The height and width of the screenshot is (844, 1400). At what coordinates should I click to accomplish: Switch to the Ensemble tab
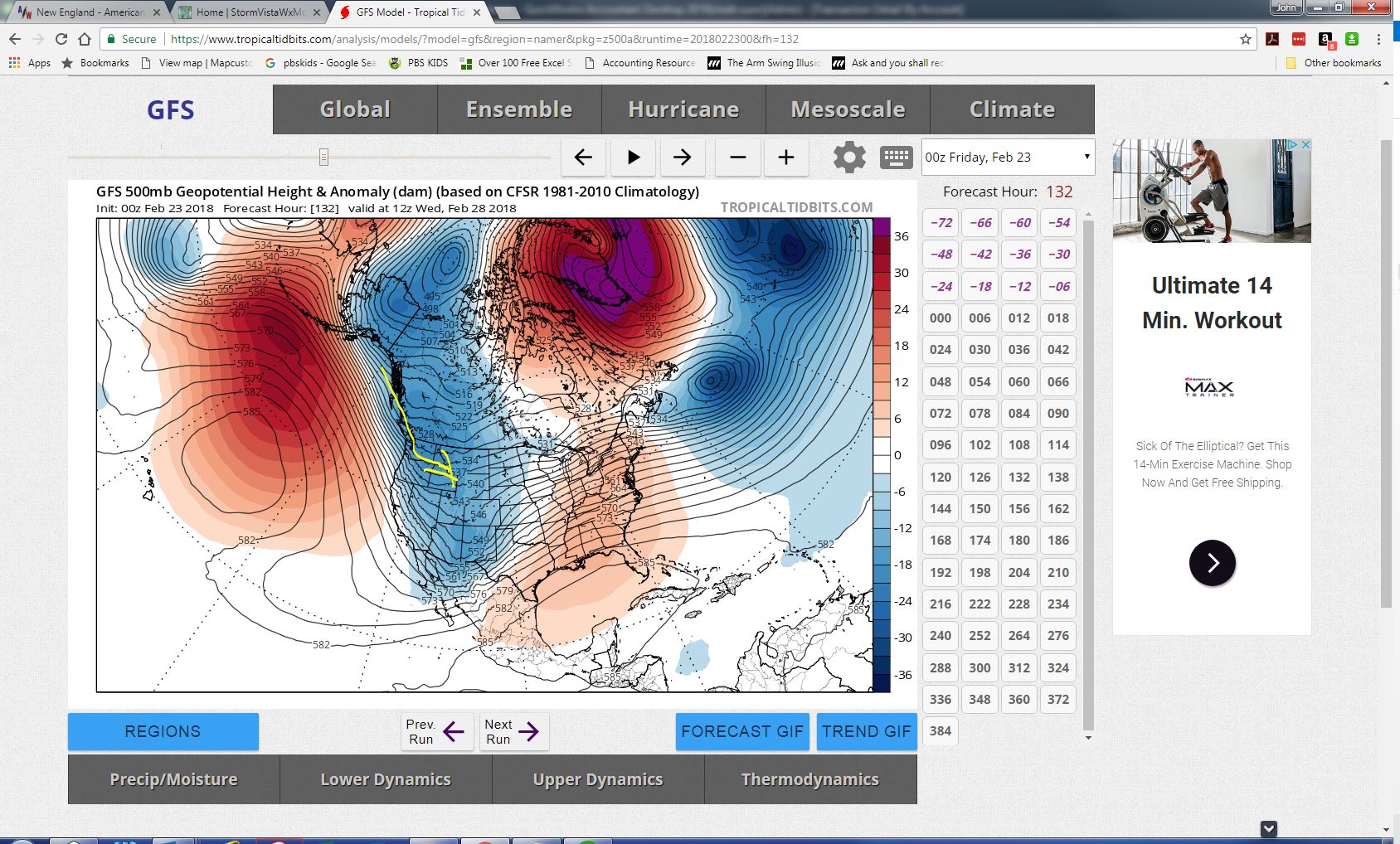[519, 109]
